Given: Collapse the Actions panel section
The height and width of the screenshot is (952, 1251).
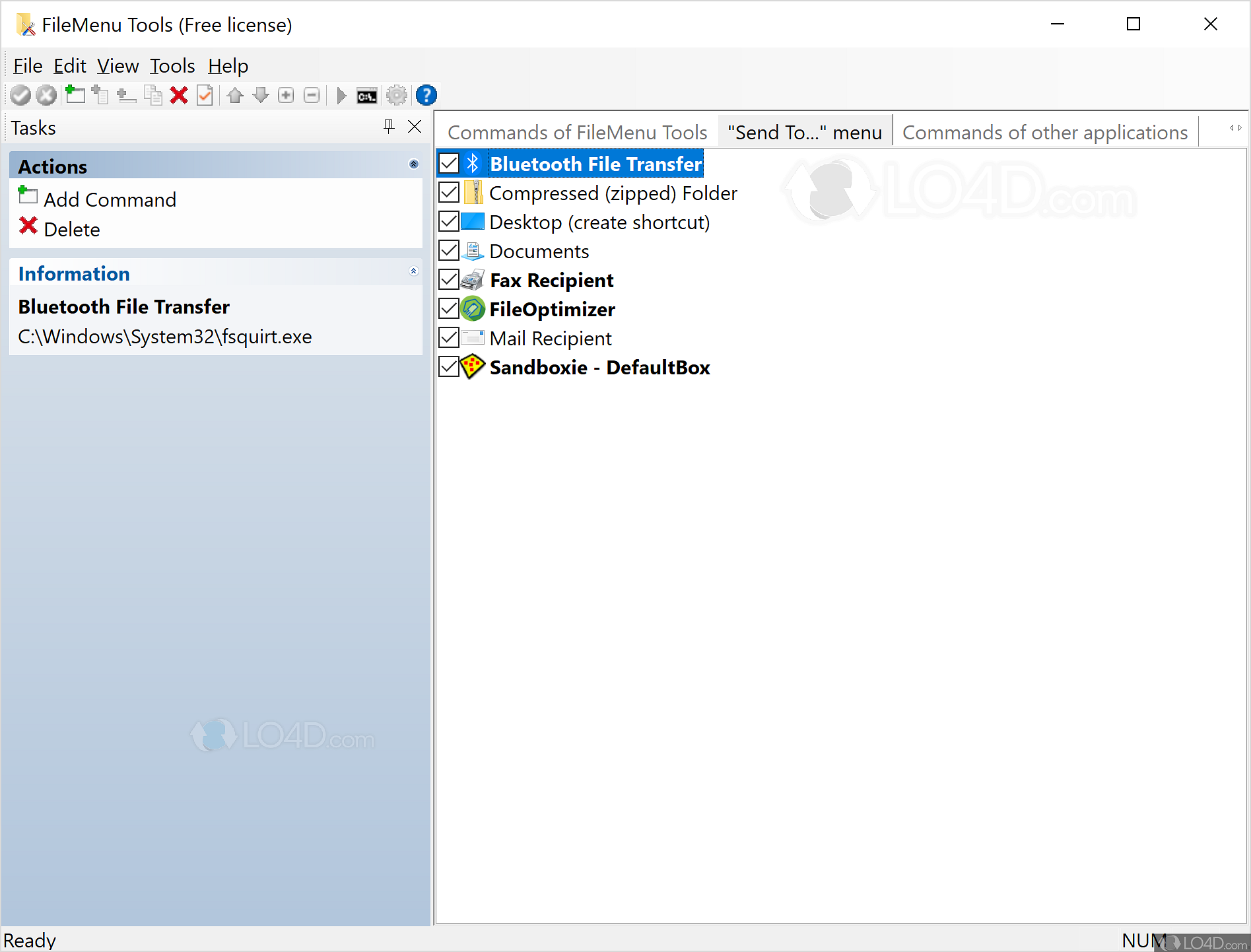Looking at the screenshot, I should tap(413, 164).
